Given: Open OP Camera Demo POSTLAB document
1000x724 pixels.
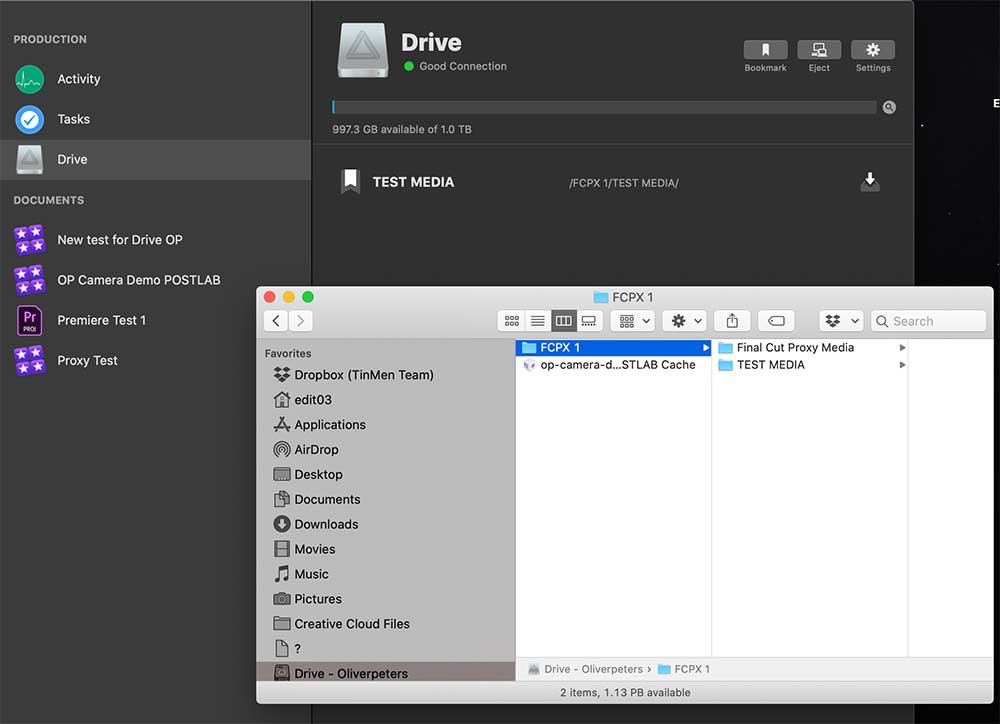Looking at the screenshot, I should pos(156,280).
